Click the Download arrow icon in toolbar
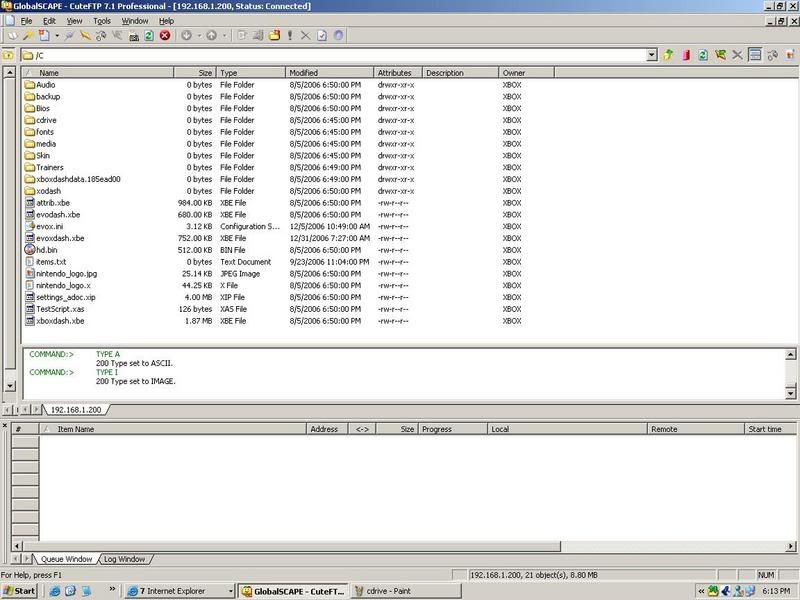The width and height of the screenshot is (800, 600). tap(189, 35)
